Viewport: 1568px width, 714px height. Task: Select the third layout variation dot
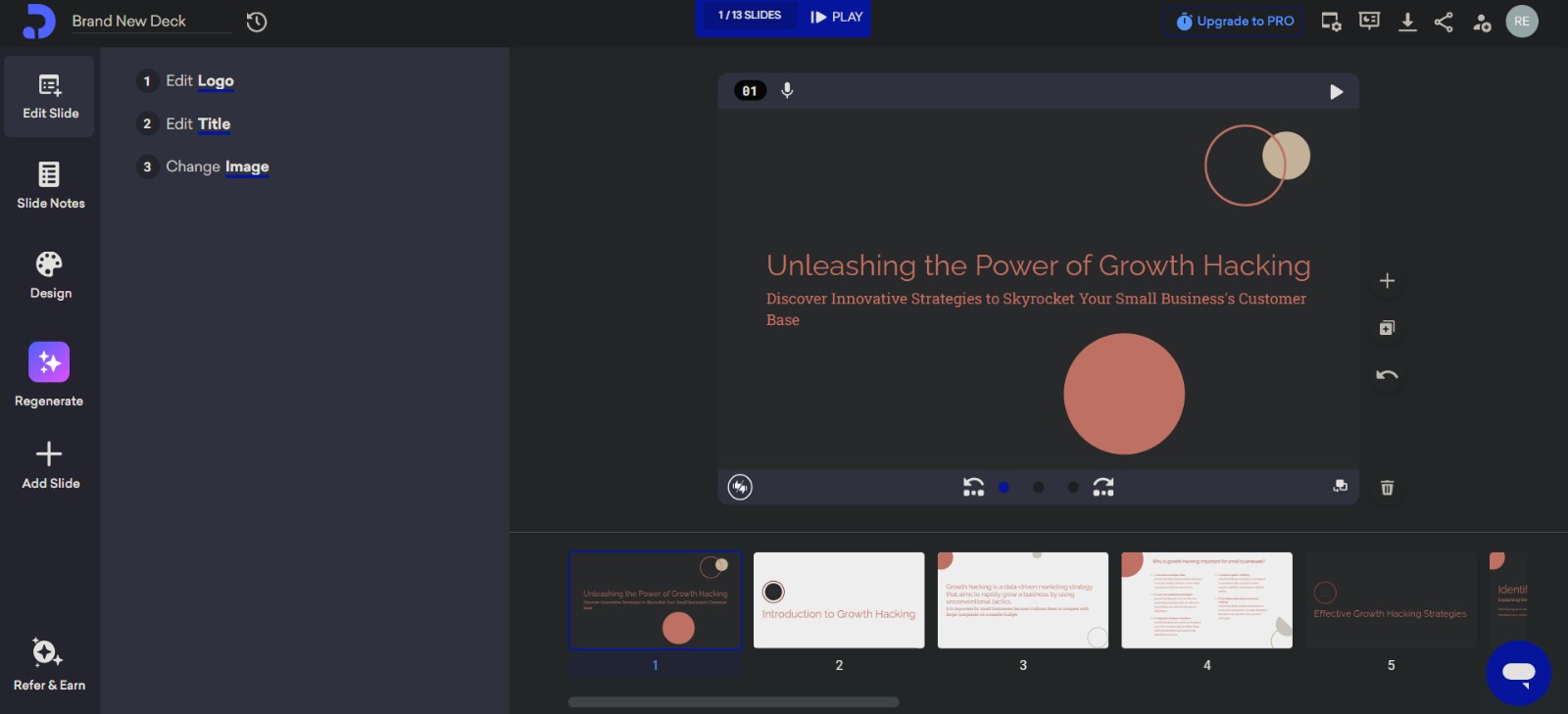tap(1073, 488)
